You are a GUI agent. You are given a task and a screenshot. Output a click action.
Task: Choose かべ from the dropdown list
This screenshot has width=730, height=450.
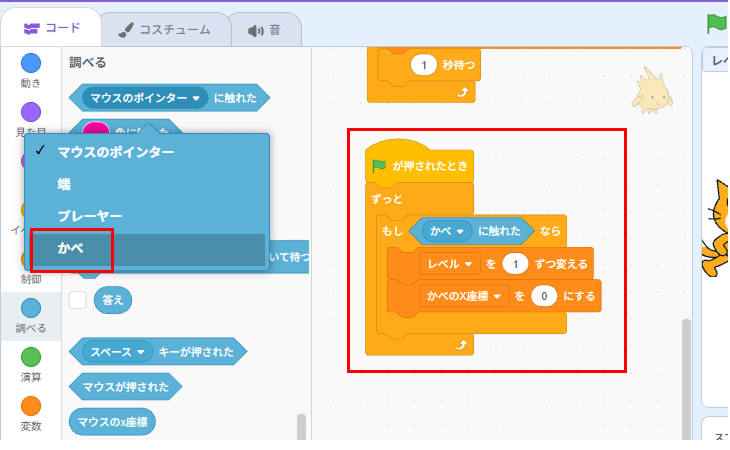pyautogui.click(x=71, y=248)
